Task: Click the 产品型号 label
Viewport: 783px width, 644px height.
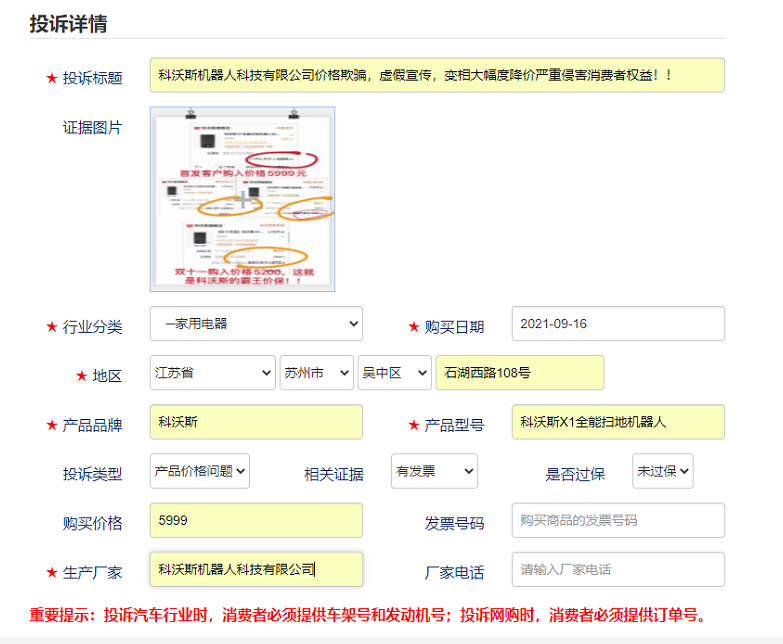Action: pos(454,425)
